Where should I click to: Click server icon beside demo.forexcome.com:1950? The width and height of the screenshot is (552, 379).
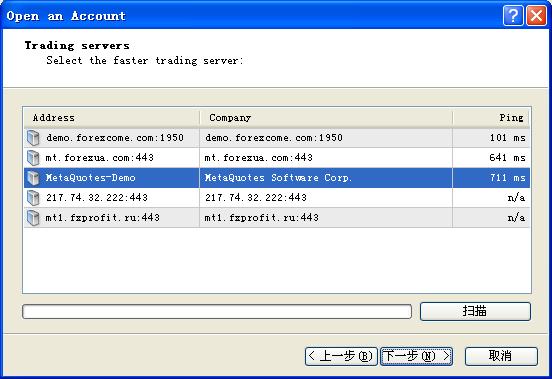tap(33, 138)
